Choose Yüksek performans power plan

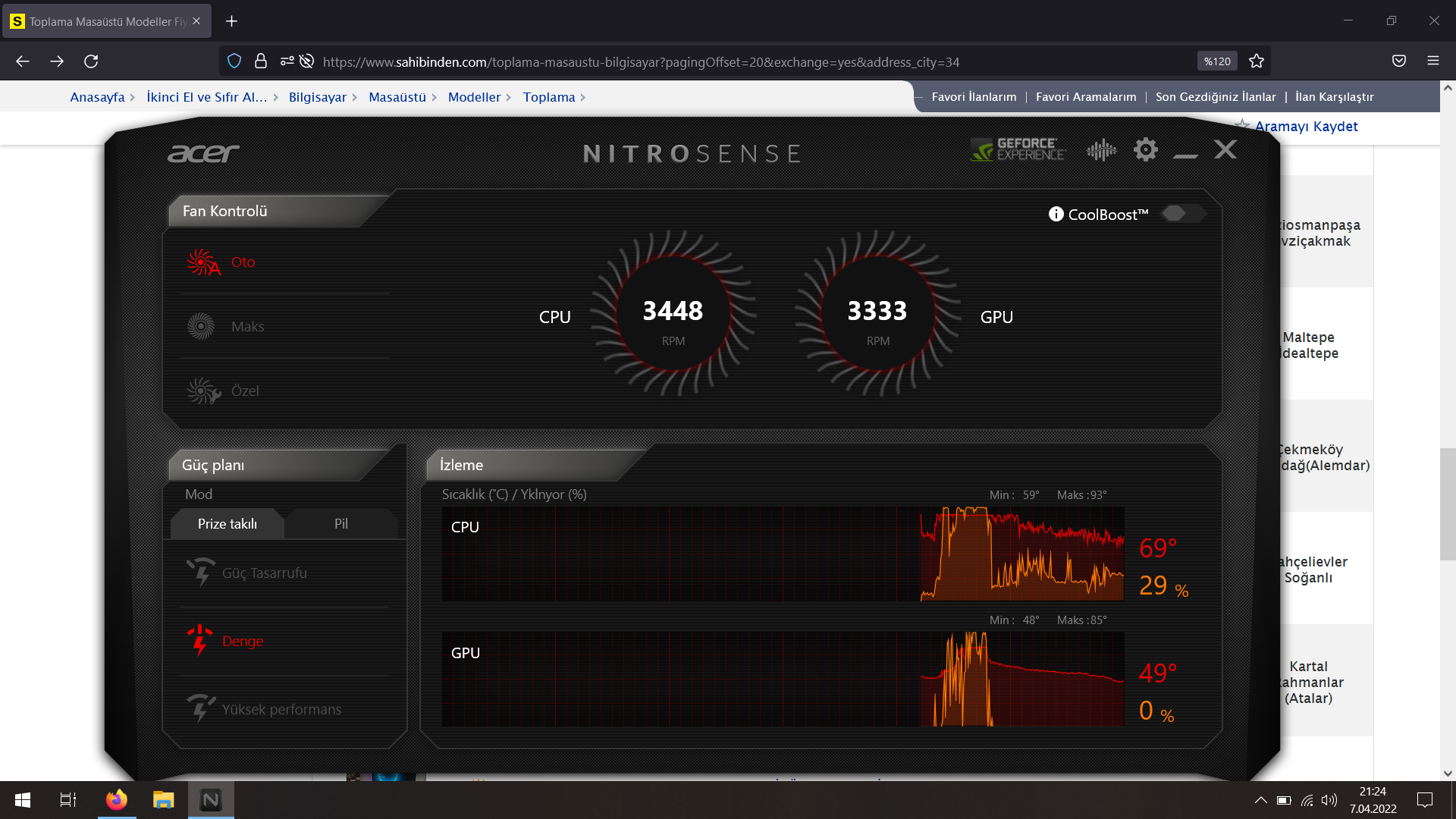point(281,710)
